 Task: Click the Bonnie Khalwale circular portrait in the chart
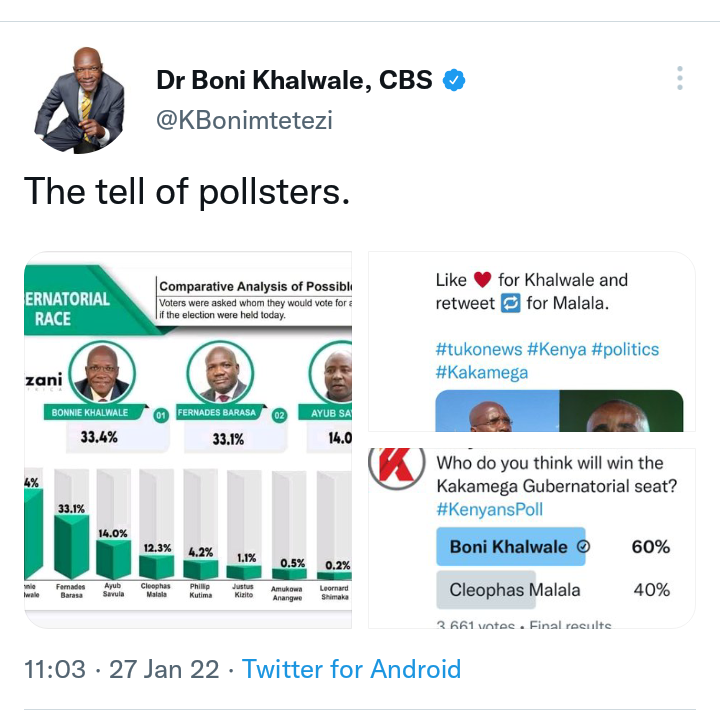pos(102,373)
